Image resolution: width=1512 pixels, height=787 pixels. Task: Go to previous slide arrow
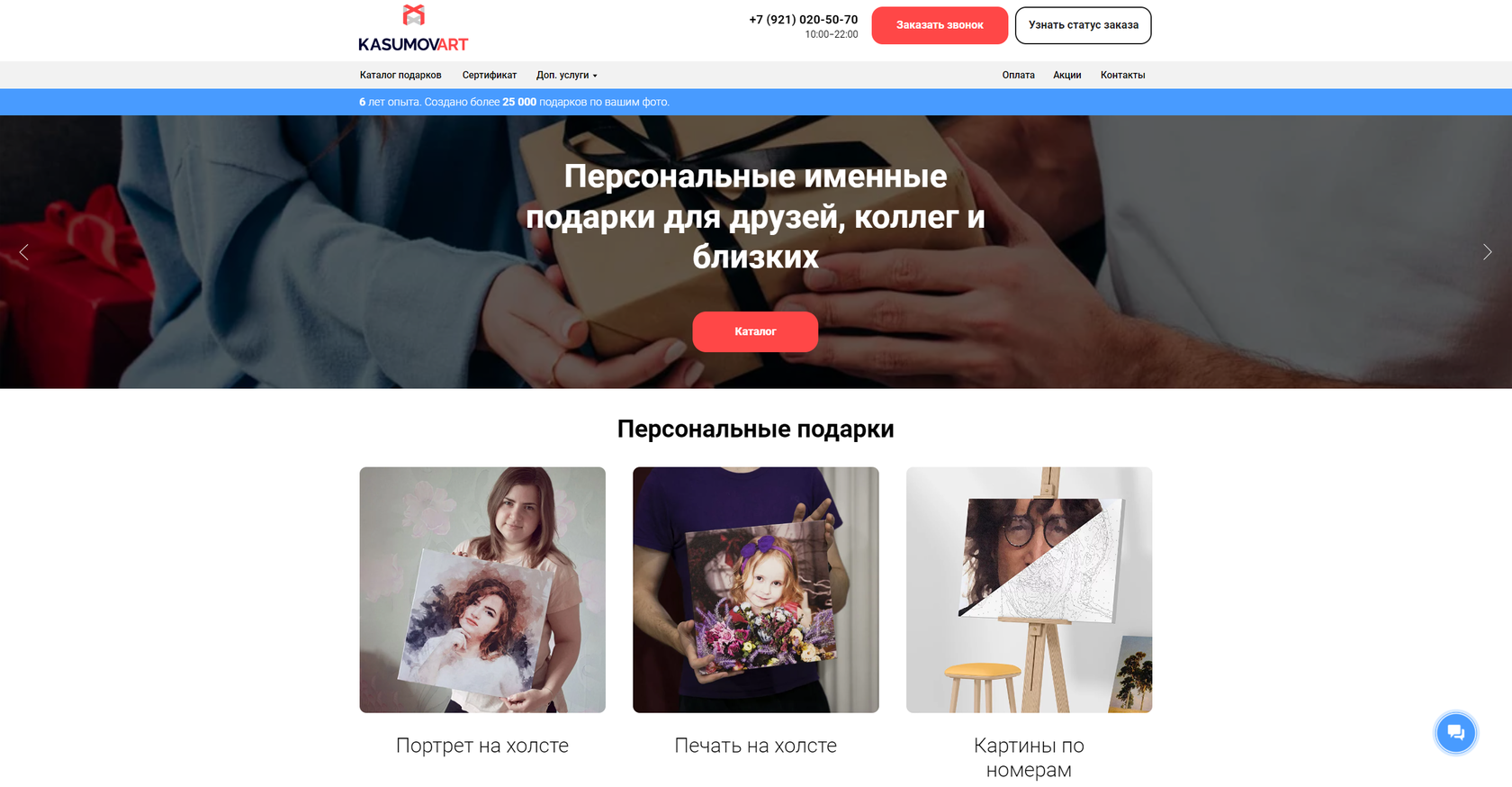(x=23, y=252)
